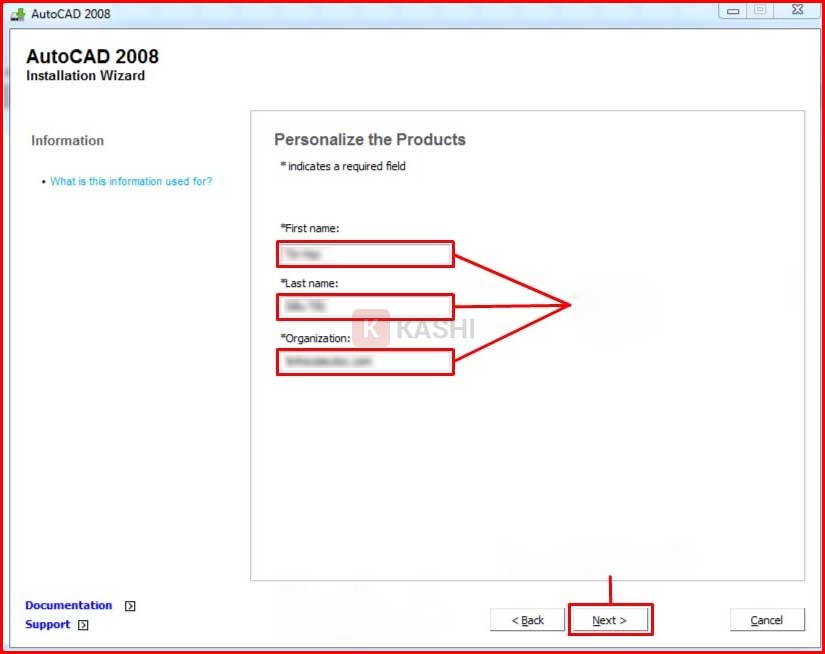Click the AutoCAD 2008 title bar icon
Viewport: 825px width, 654px height.
[18, 14]
